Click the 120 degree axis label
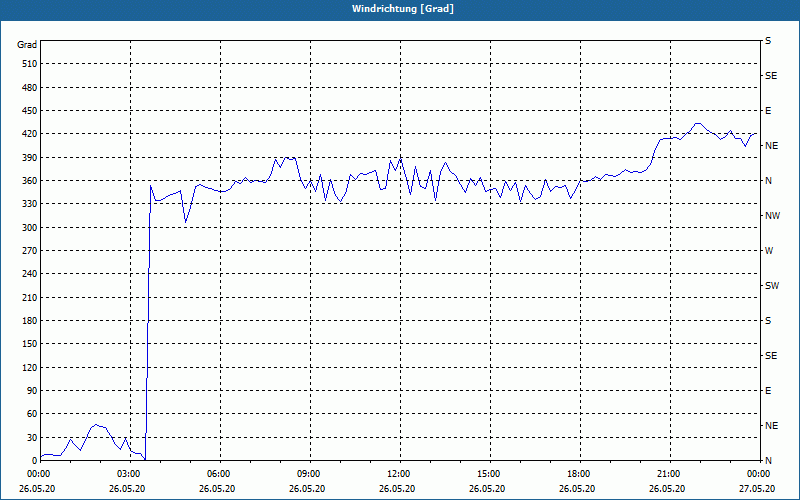 click(30, 367)
